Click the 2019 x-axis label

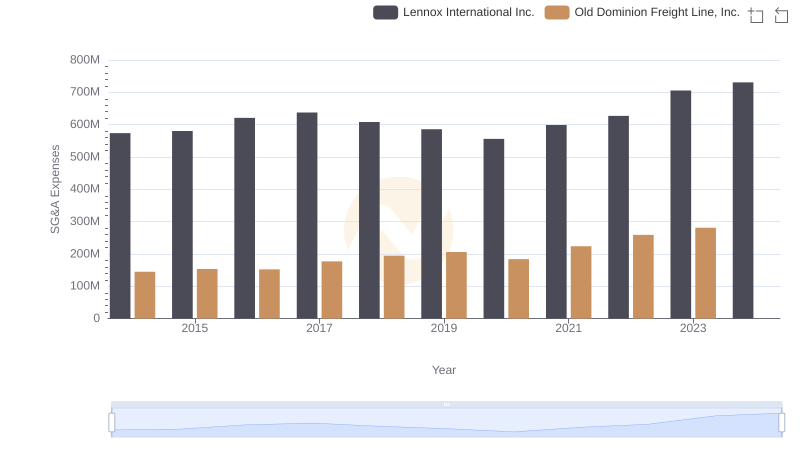pyautogui.click(x=444, y=328)
